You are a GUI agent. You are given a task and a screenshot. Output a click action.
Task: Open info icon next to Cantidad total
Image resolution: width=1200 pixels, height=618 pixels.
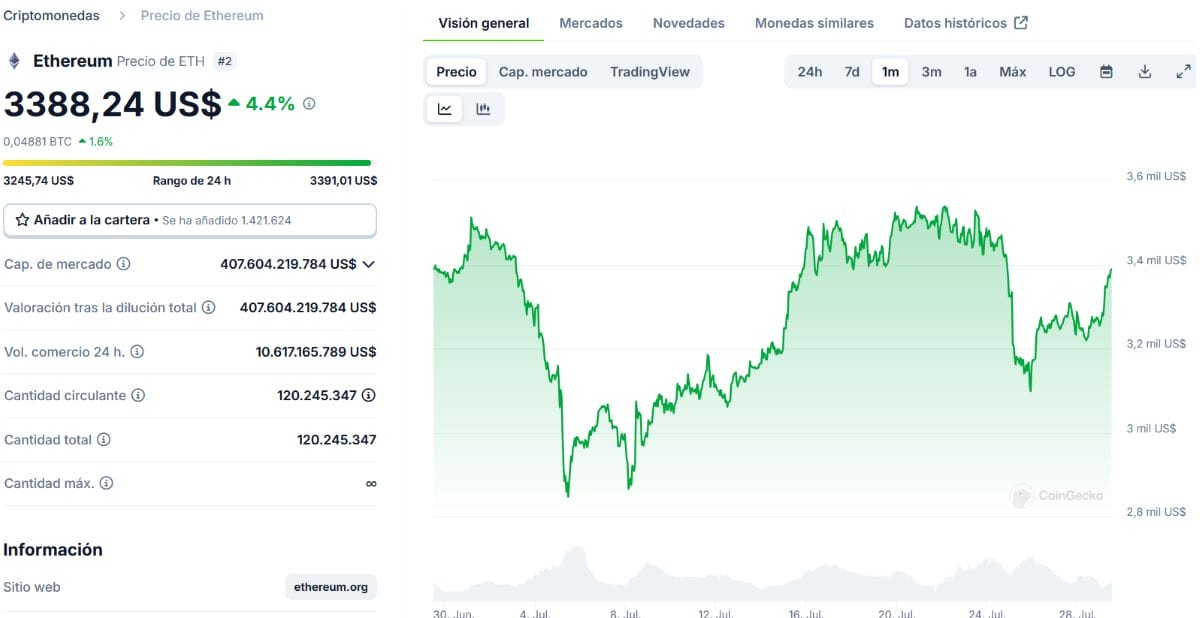tap(103, 440)
